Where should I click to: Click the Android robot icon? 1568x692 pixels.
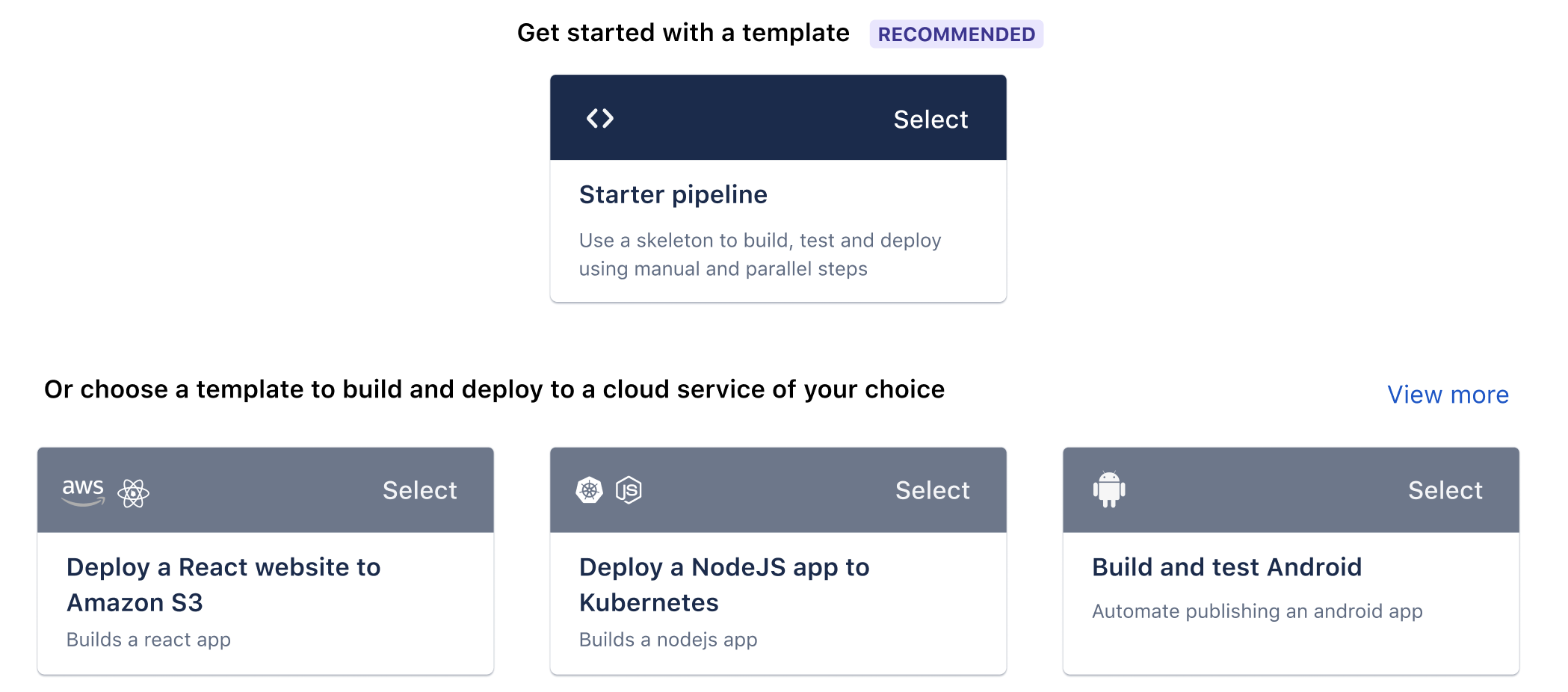(x=1109, y=490)
